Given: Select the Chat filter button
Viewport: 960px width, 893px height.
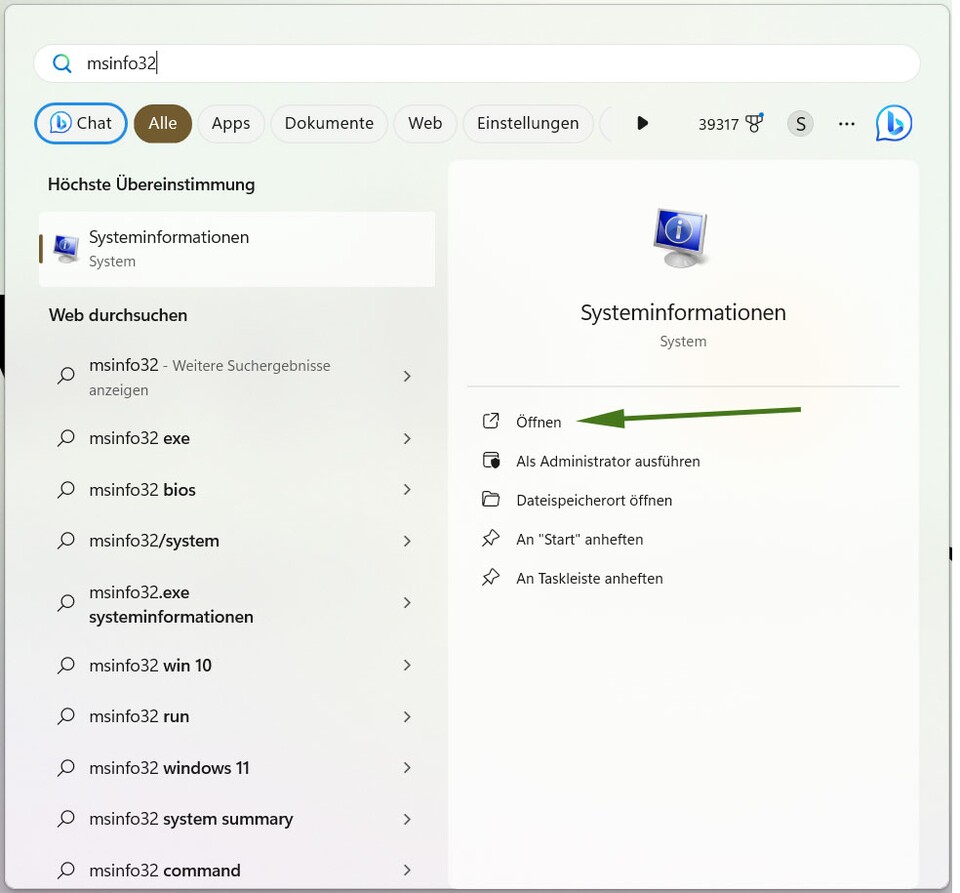Looking at the screenshot, I should click(80, 123).
